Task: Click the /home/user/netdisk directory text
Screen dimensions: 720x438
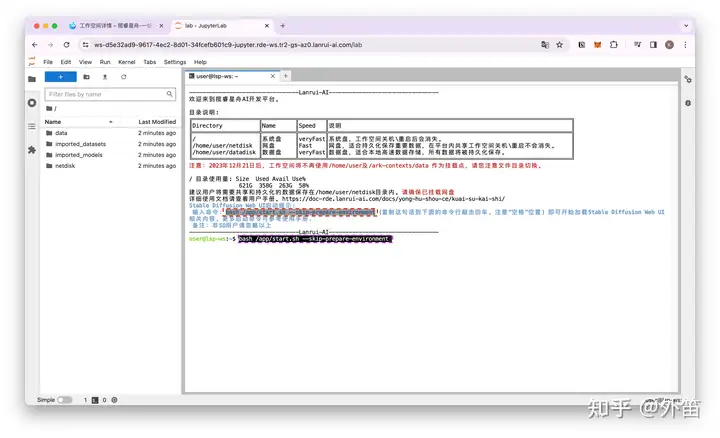Action: 222,146
